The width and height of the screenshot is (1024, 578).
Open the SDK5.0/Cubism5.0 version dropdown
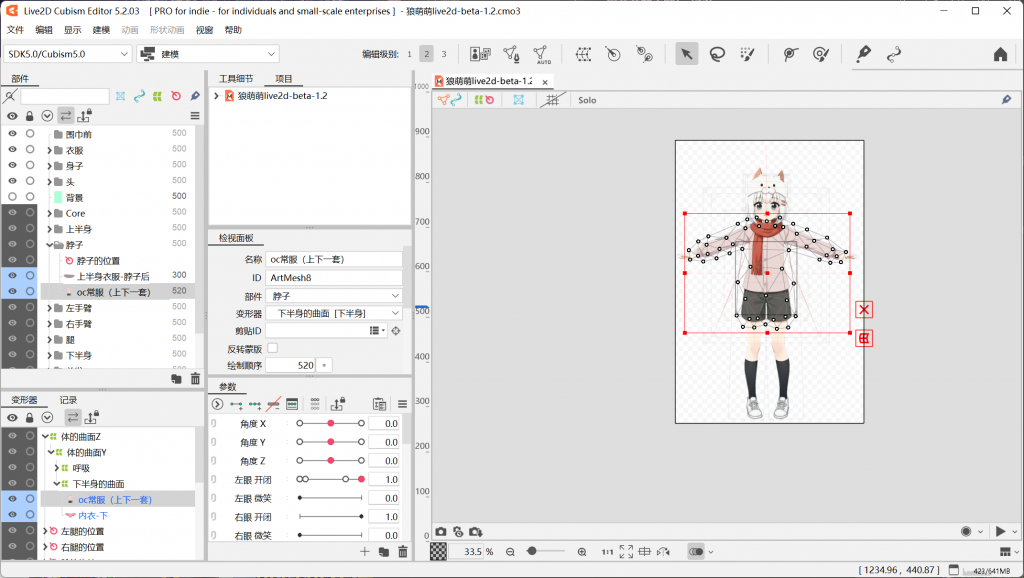coord(68,54)
